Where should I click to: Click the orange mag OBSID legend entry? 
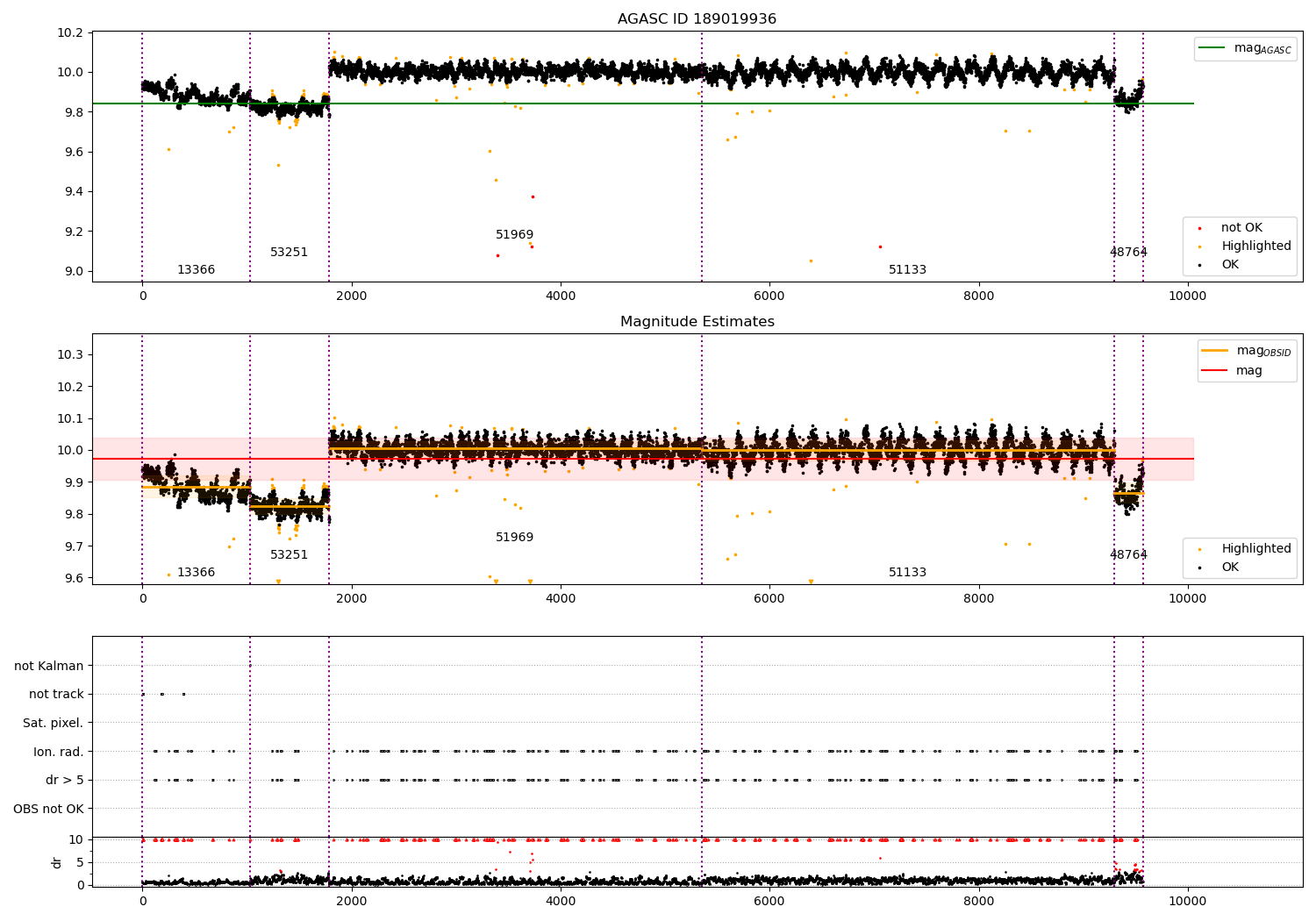1247,351
